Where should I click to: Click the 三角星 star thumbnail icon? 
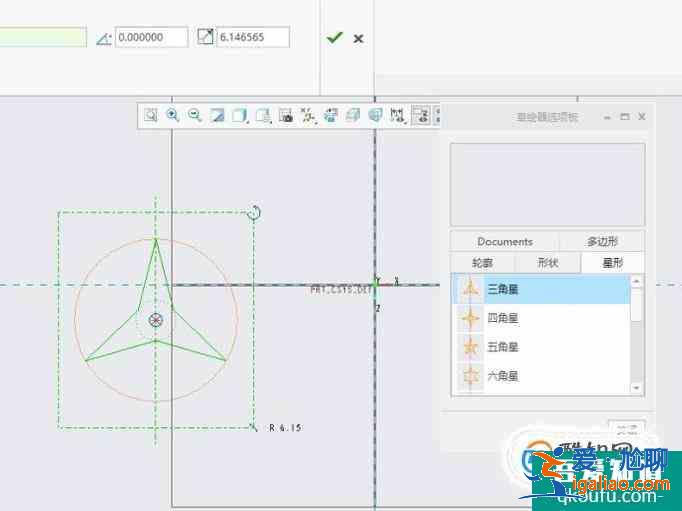click(470, 289)
